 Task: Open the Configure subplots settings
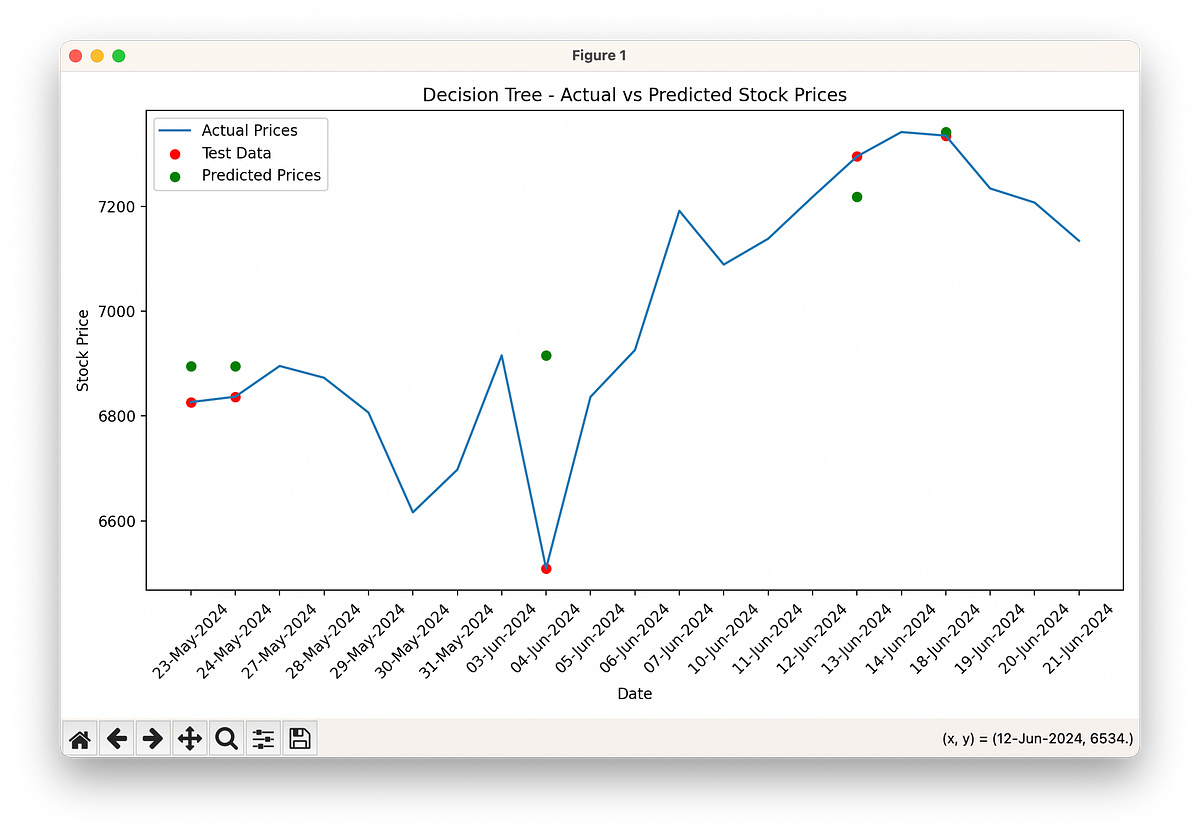coord(262,738)
